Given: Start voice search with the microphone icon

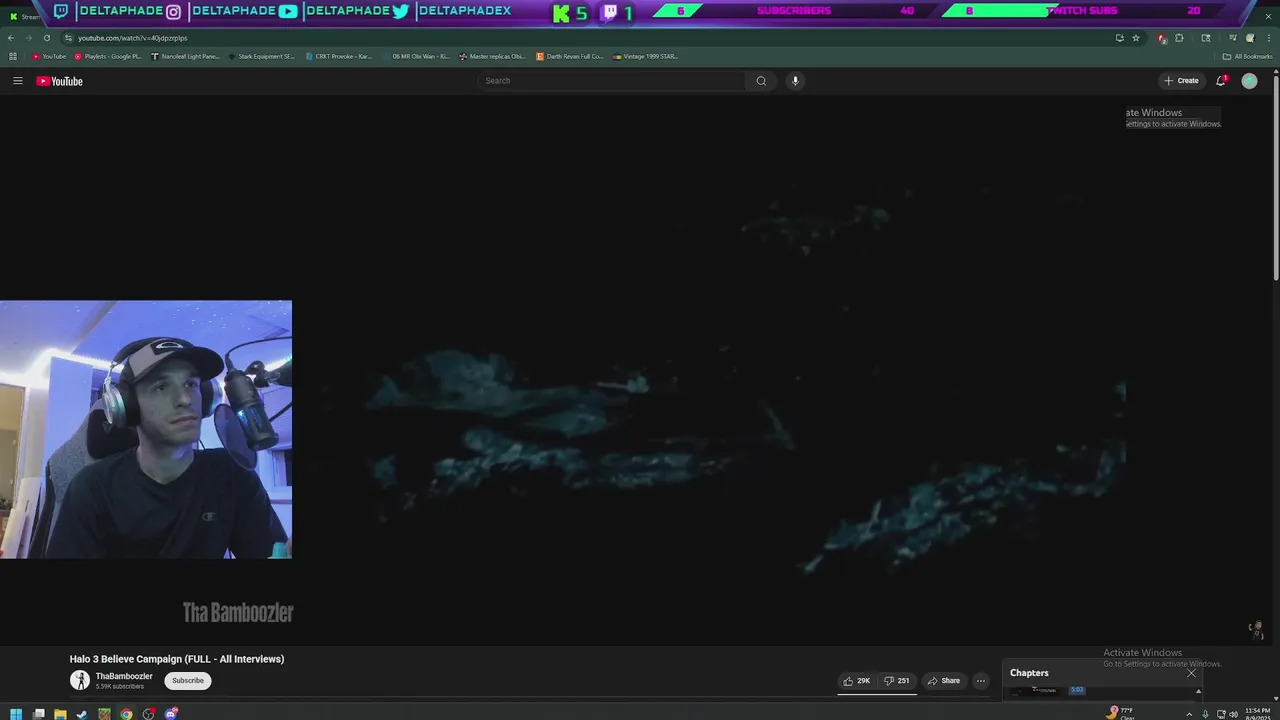Looking at the screenshot, I should tap(795, 81).
